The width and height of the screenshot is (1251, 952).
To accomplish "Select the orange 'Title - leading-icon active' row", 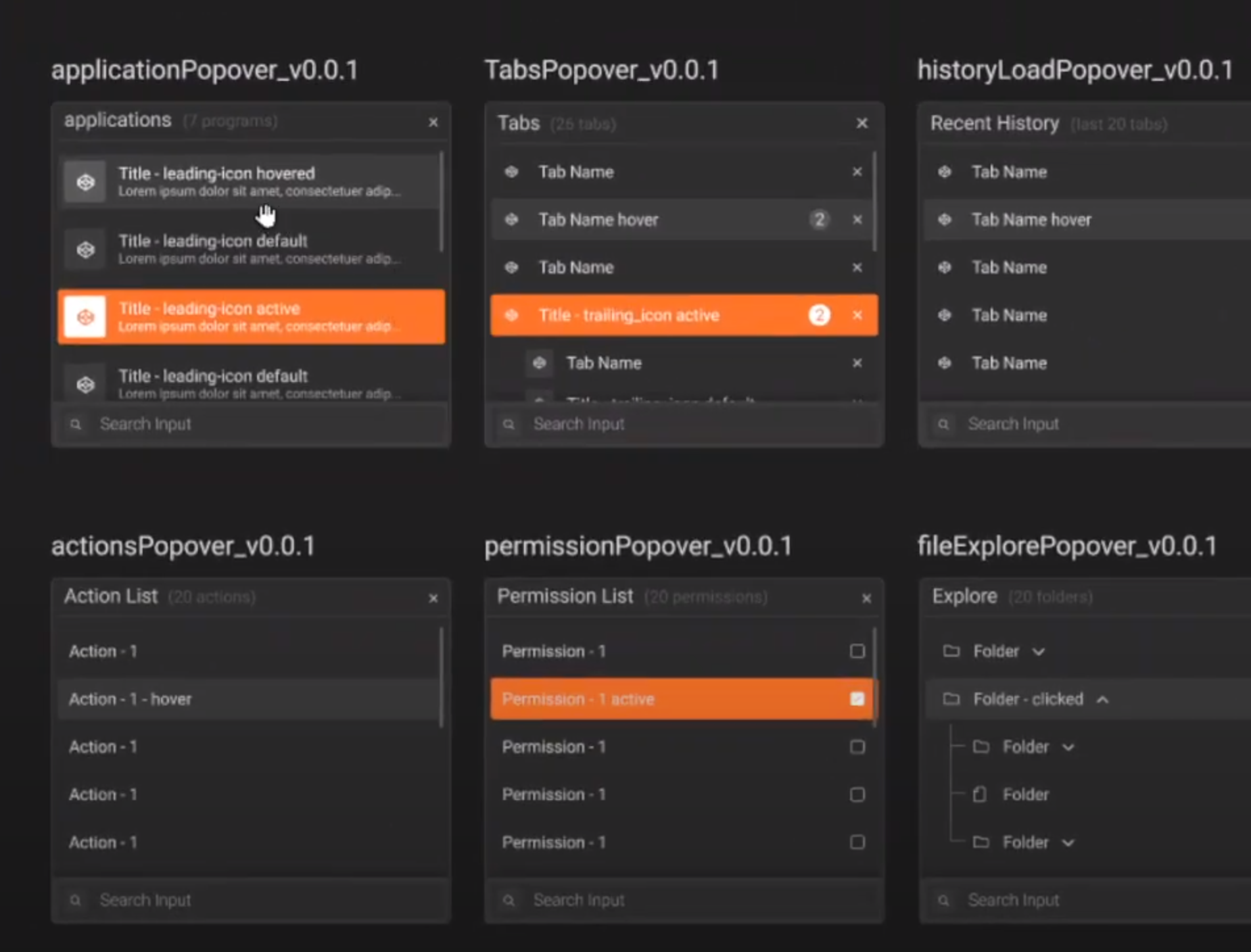I will (251, 317).
